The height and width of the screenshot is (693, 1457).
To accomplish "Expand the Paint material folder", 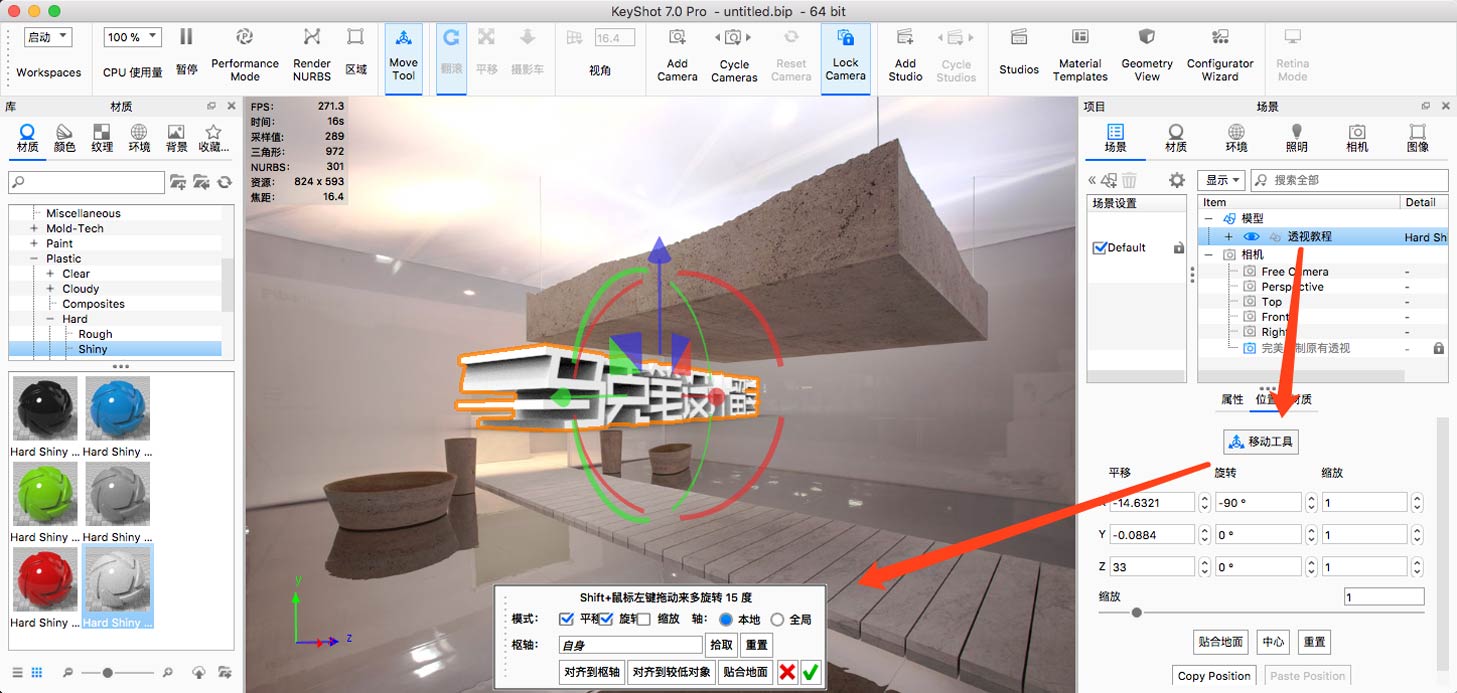I will [x=34, y=243].
